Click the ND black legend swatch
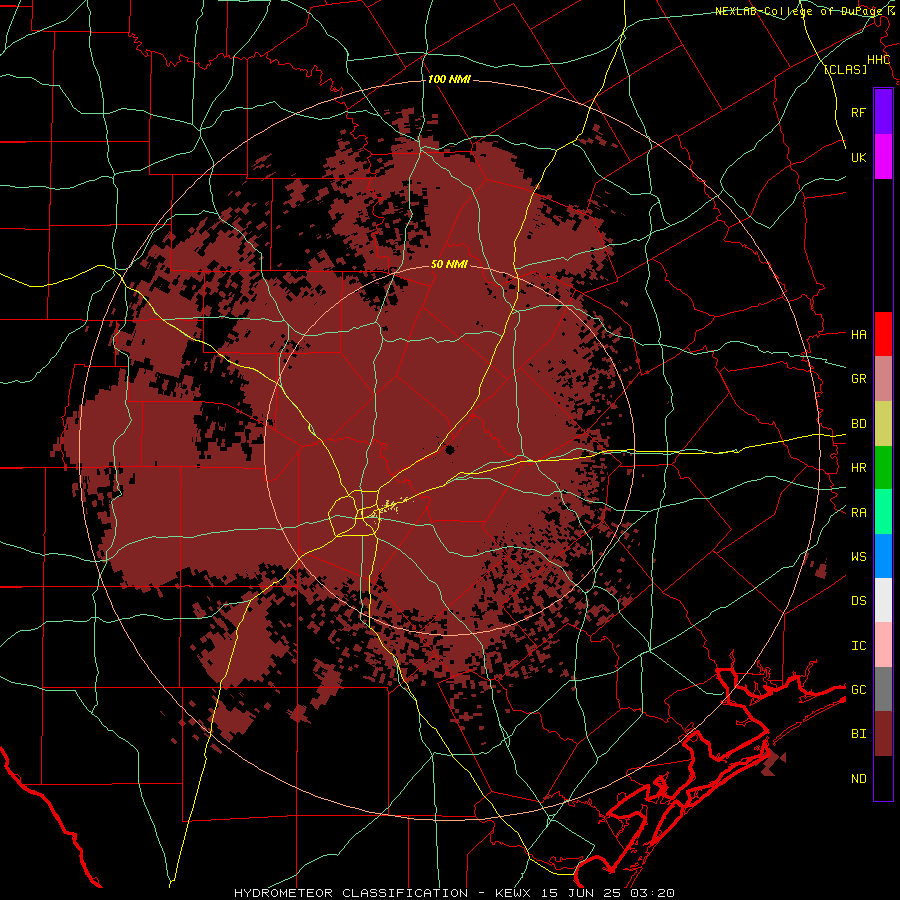 click(x=883, y=778)
